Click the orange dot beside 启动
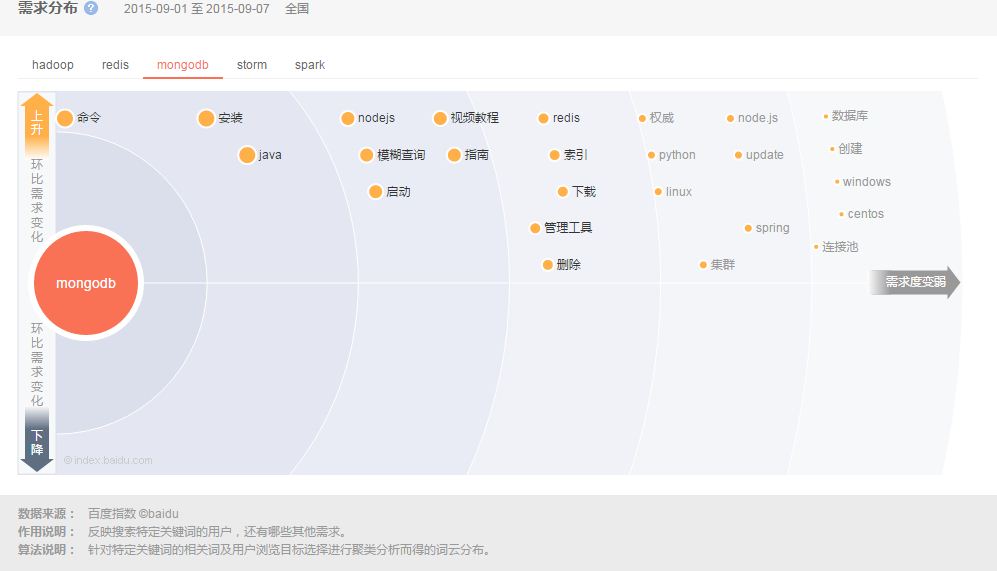 (x=375, y=191)
